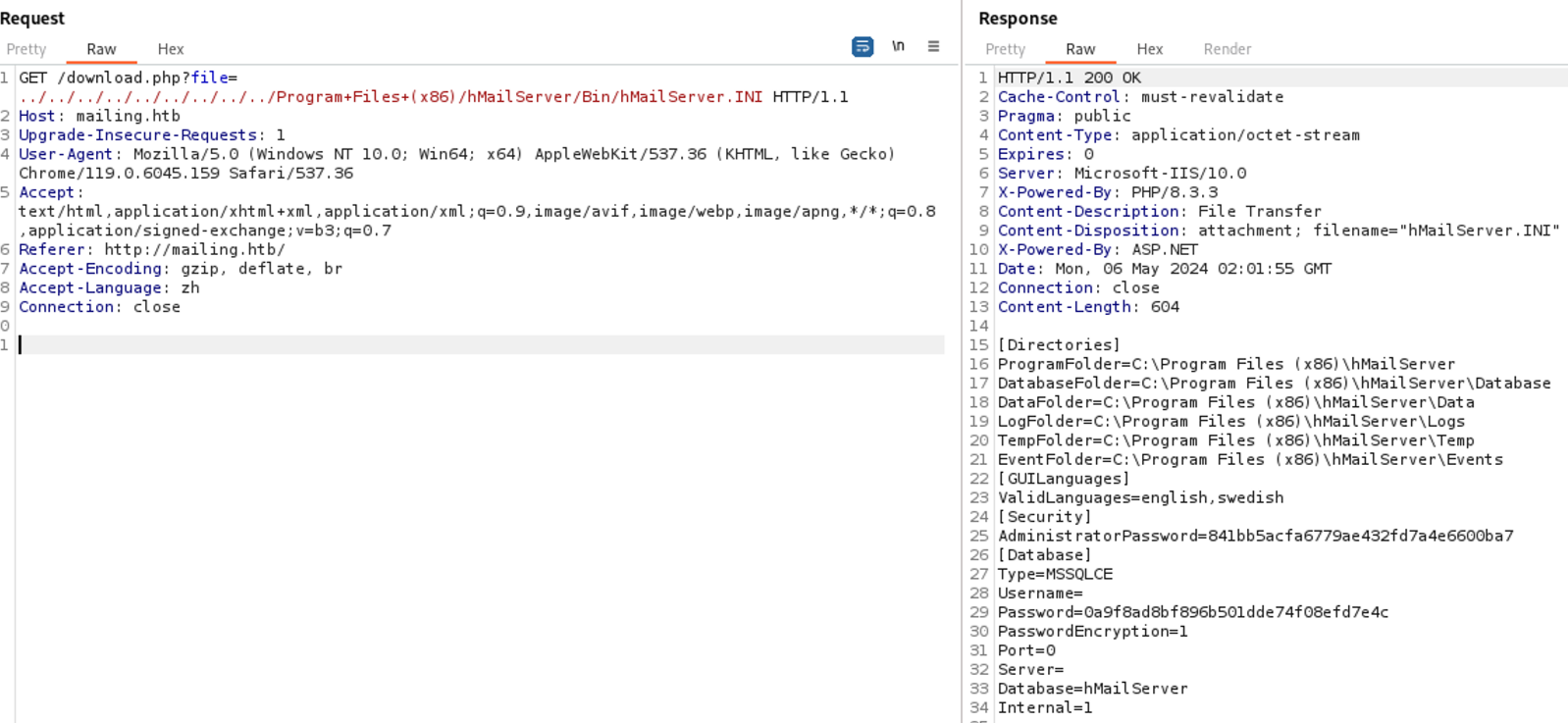Click the 'Server=' line in the Database section
1568x723 pixels.
pos(1031,670)
